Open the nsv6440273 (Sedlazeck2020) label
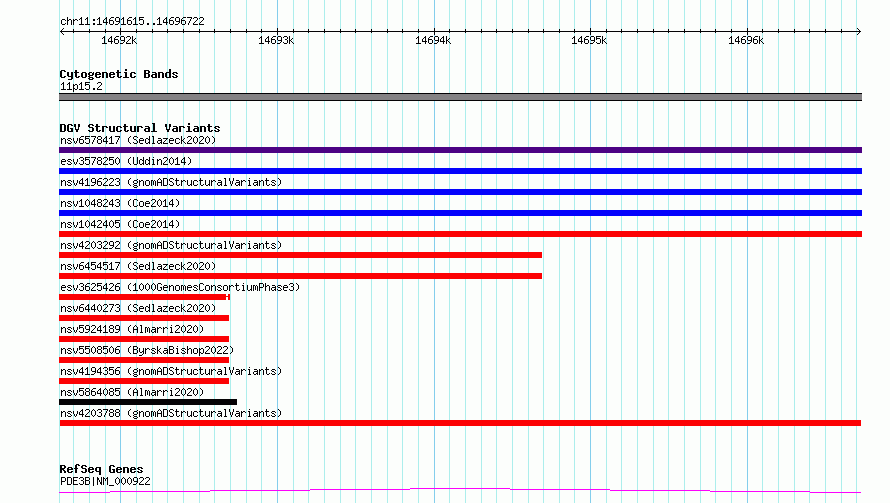The image size is (890, 503). click(x=138, y=308)
